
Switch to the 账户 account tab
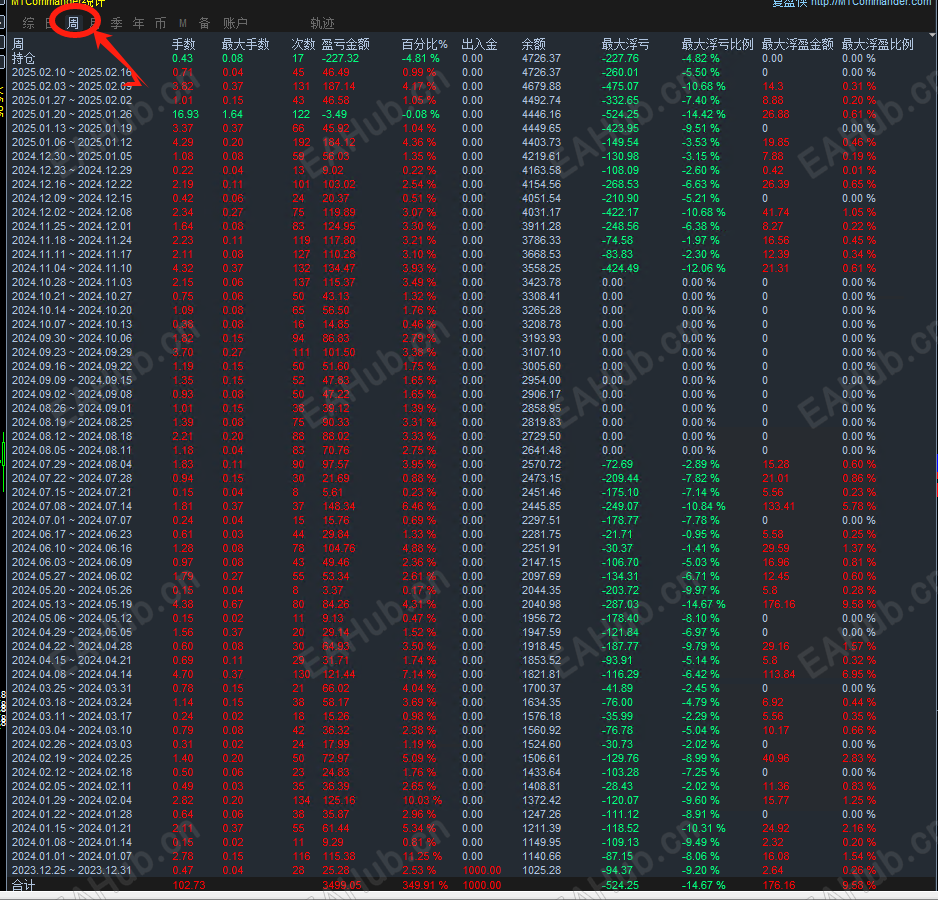coord(235,23)
